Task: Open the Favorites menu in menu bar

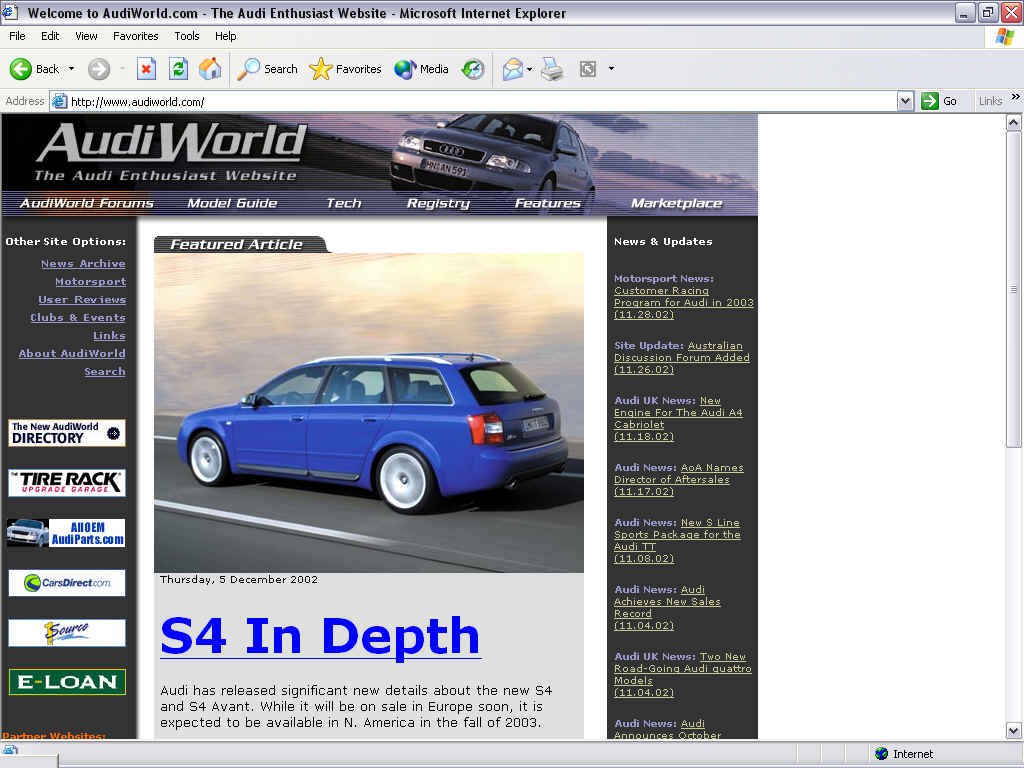Action: [x=135, y=36]
